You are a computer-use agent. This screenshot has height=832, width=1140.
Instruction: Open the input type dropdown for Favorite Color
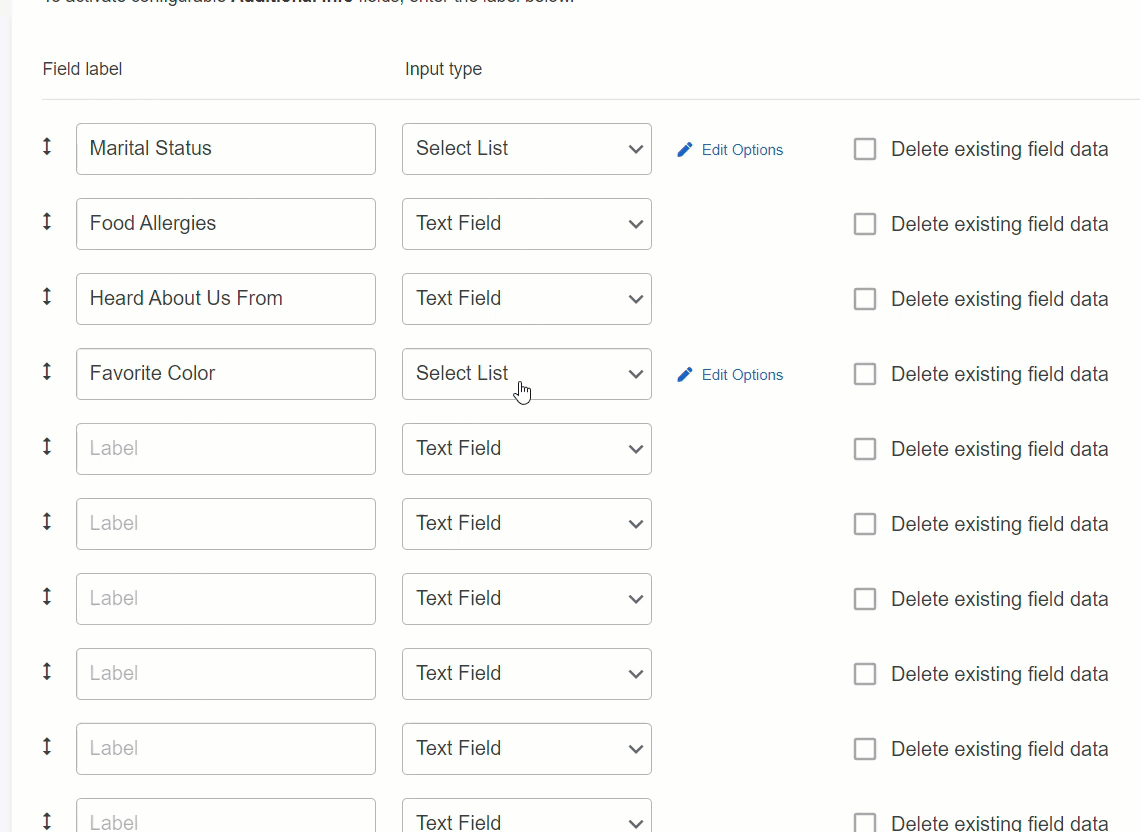pyautogui.click(x=527, y=373)
